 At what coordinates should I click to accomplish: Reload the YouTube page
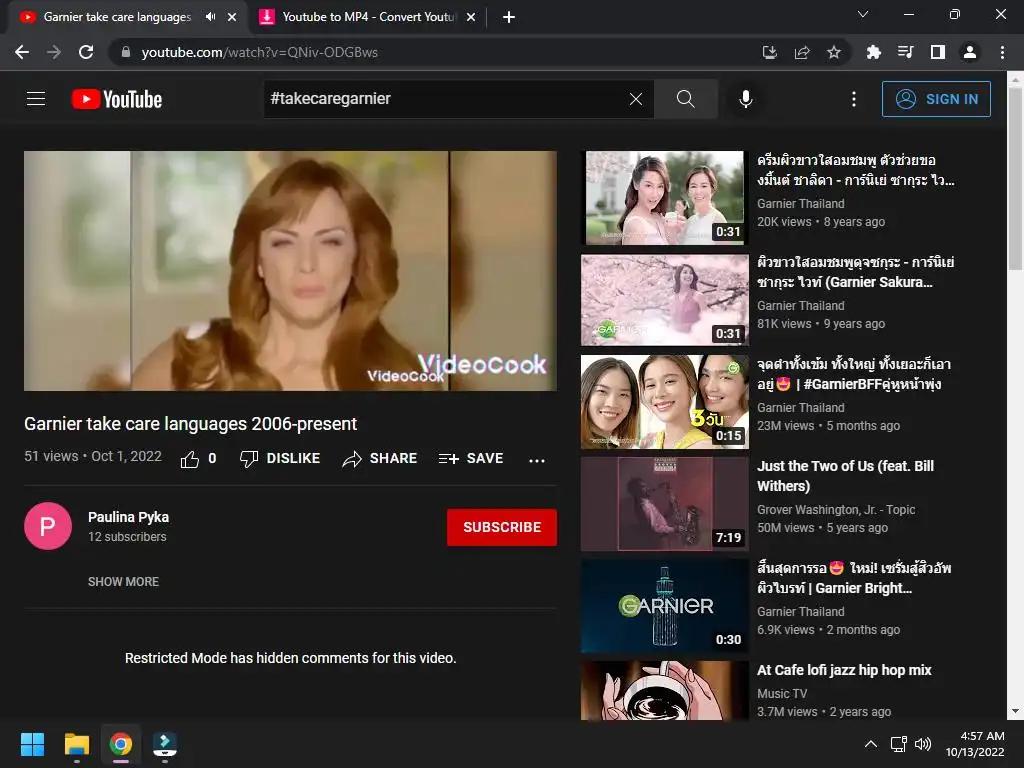[86, 52]
